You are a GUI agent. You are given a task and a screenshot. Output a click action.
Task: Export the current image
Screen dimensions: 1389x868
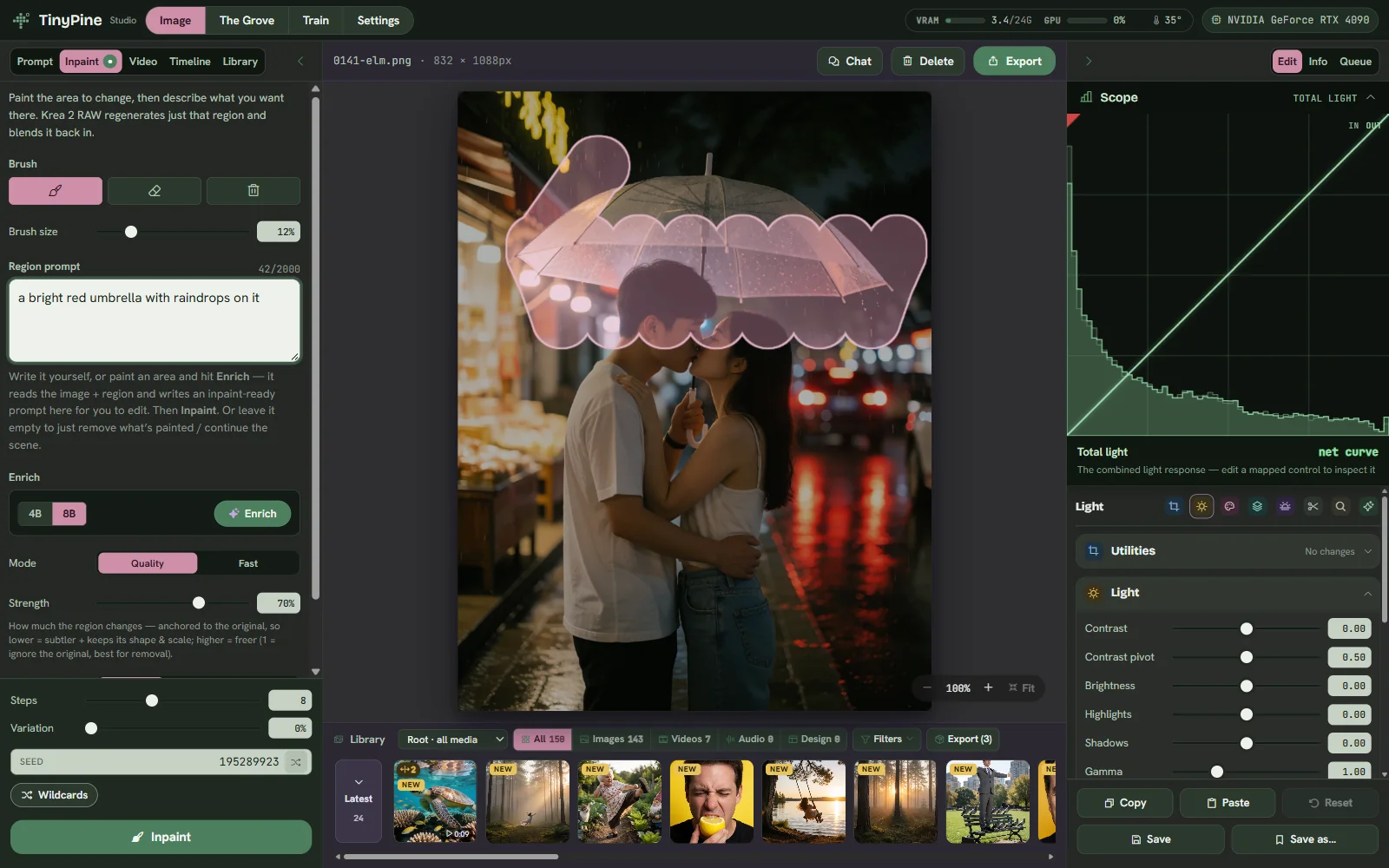pos(1014,62)
